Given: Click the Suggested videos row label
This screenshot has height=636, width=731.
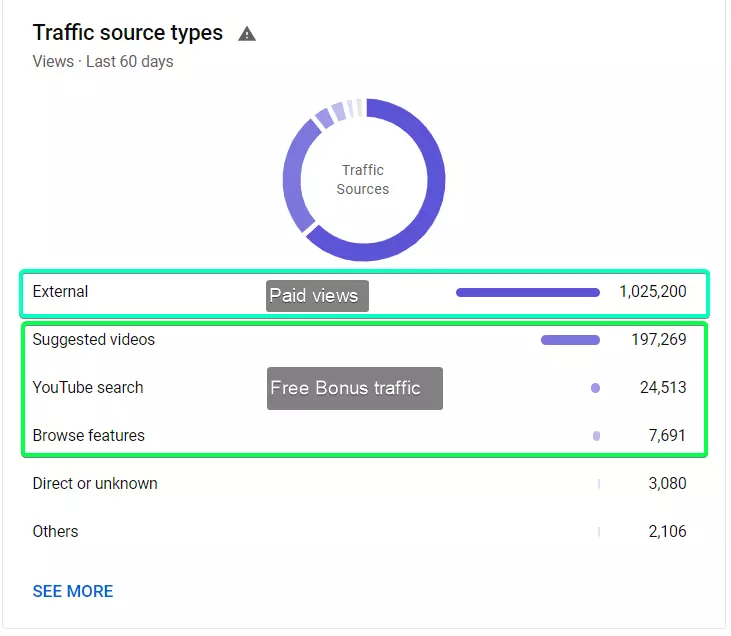Looking at the screenshot, I should click(94, 340).
